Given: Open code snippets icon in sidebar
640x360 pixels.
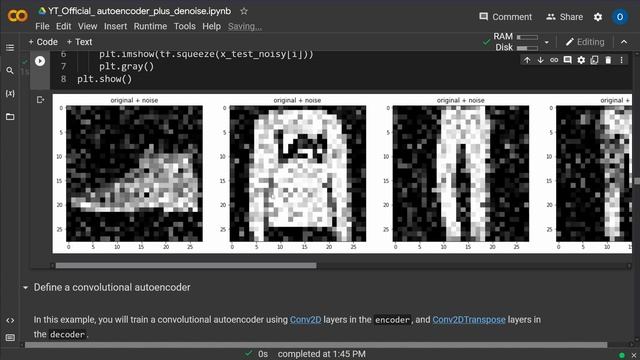Looking at the screenshot, I should (10, 320).
